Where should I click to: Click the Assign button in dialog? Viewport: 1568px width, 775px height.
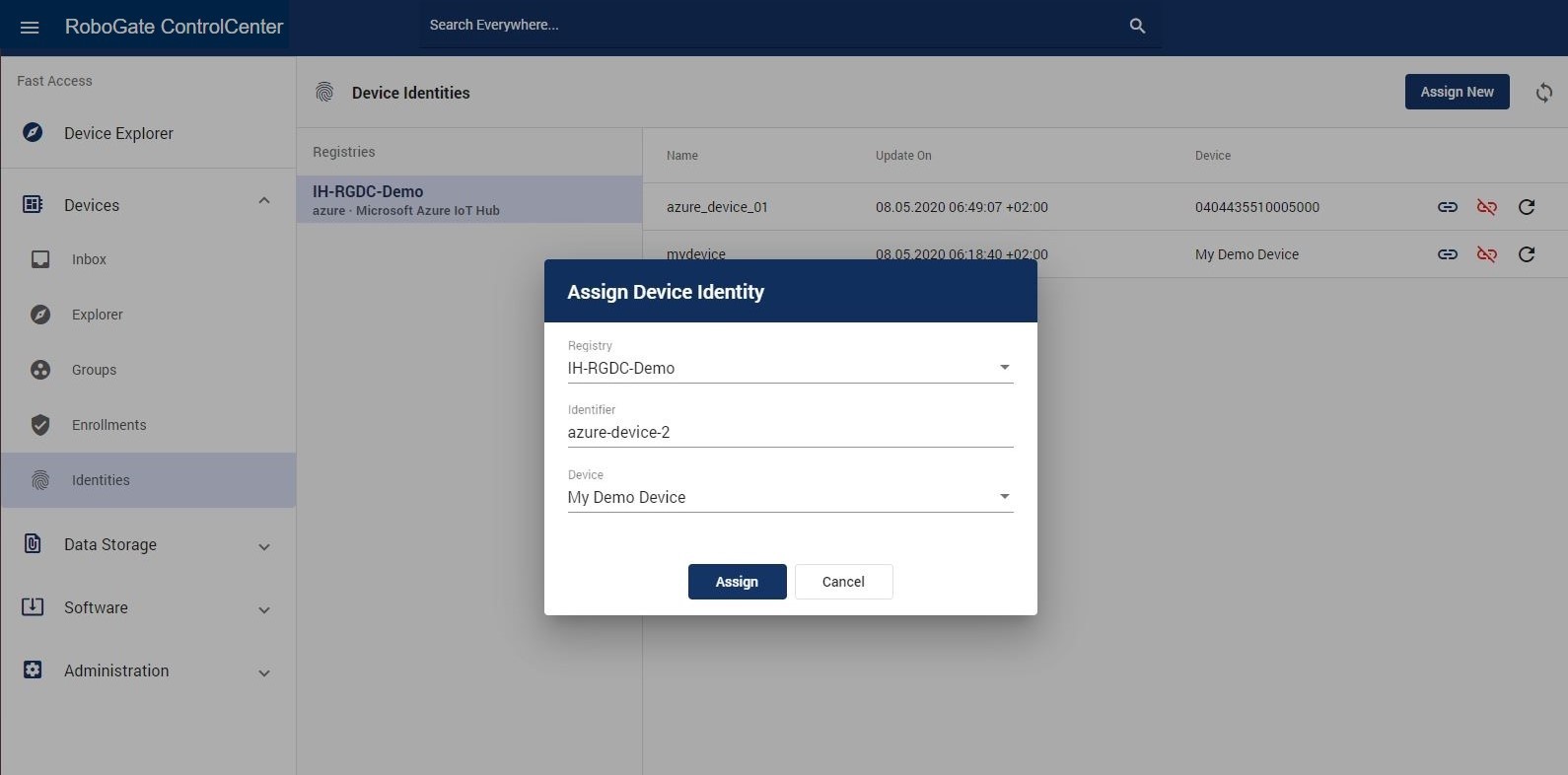tap(737, 582)
